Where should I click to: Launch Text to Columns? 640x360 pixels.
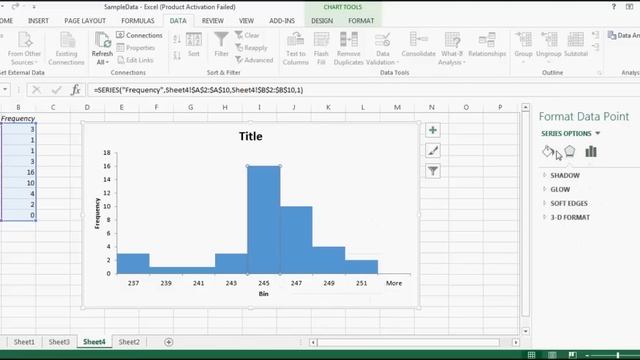[x=296, y=48]
